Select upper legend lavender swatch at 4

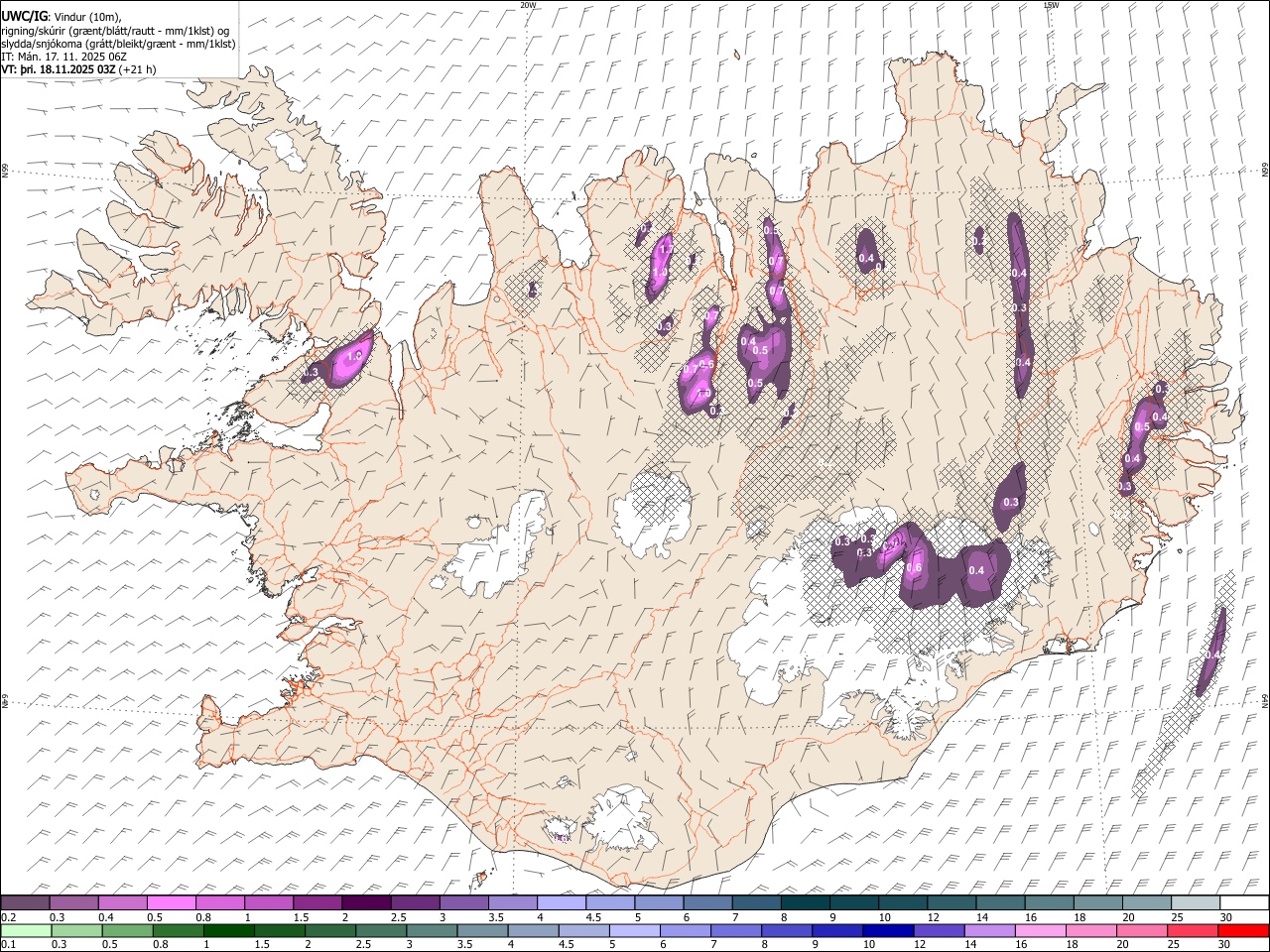click(x=561, y=903)
